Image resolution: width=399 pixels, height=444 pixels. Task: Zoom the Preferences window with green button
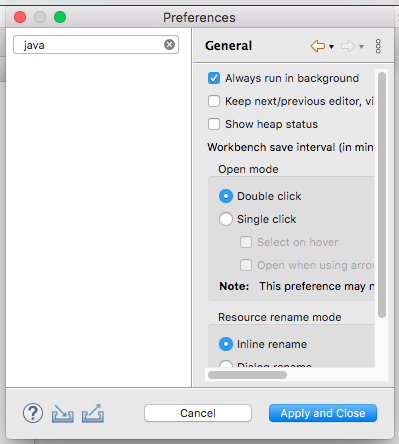(x=60, y=17)
